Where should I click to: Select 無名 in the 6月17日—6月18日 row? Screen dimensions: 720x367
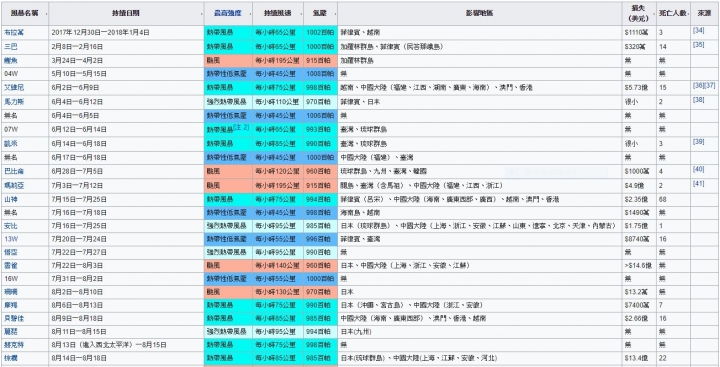pos(11,157)
